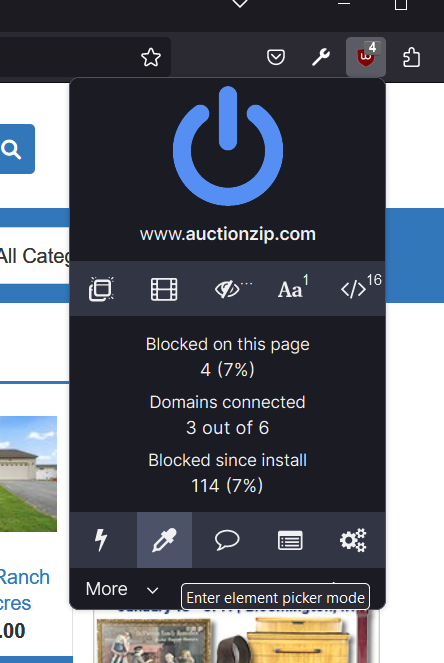
Task: Open the Ranch listing link
Action: coord(25,577)
